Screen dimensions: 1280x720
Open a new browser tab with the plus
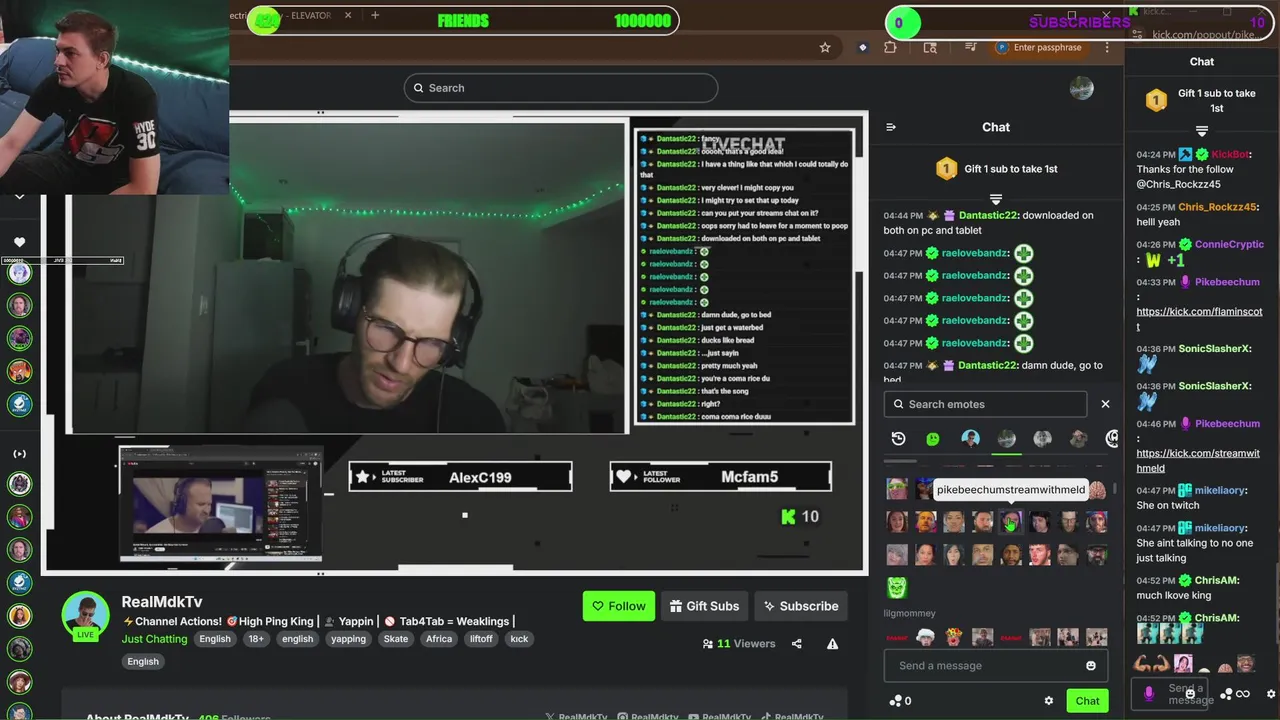click(375, 15)
